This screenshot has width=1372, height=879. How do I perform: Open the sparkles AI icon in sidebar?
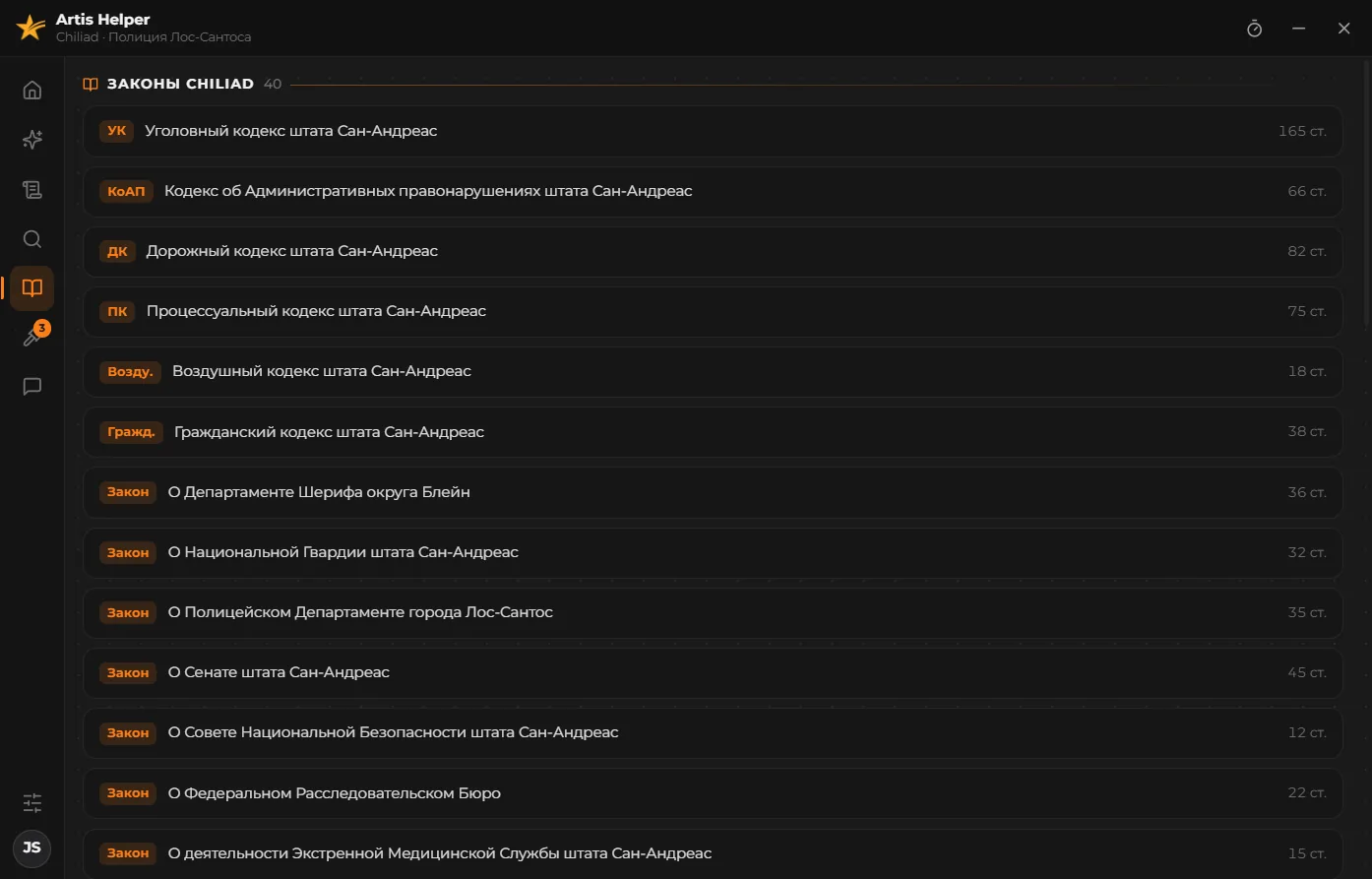pos(32,140)
